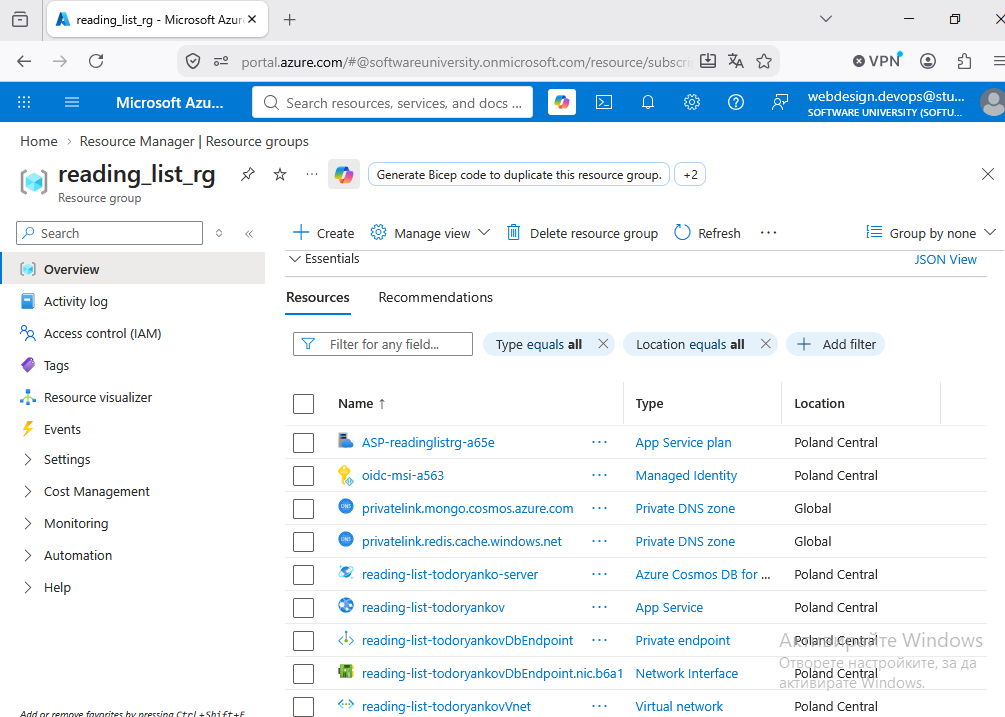Collapse the left navigation menu
The image size is (1005, 717).
click(249, 234)
